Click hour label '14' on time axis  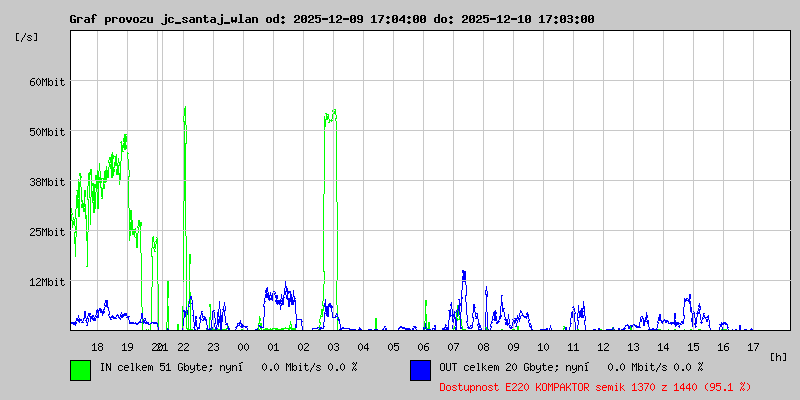pyautogui.click(x=663, y=347)
